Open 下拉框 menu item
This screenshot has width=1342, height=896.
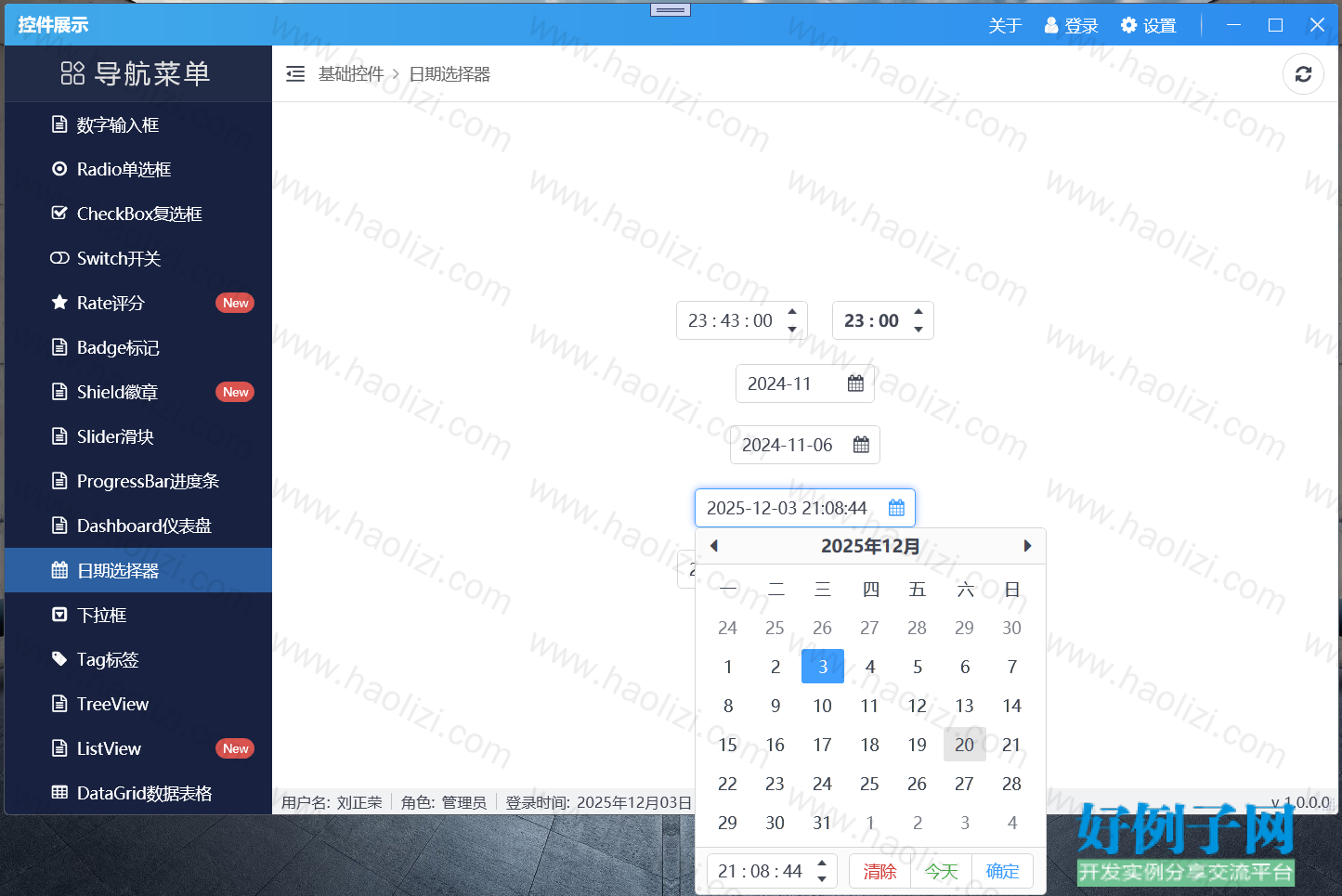point(138,615)
